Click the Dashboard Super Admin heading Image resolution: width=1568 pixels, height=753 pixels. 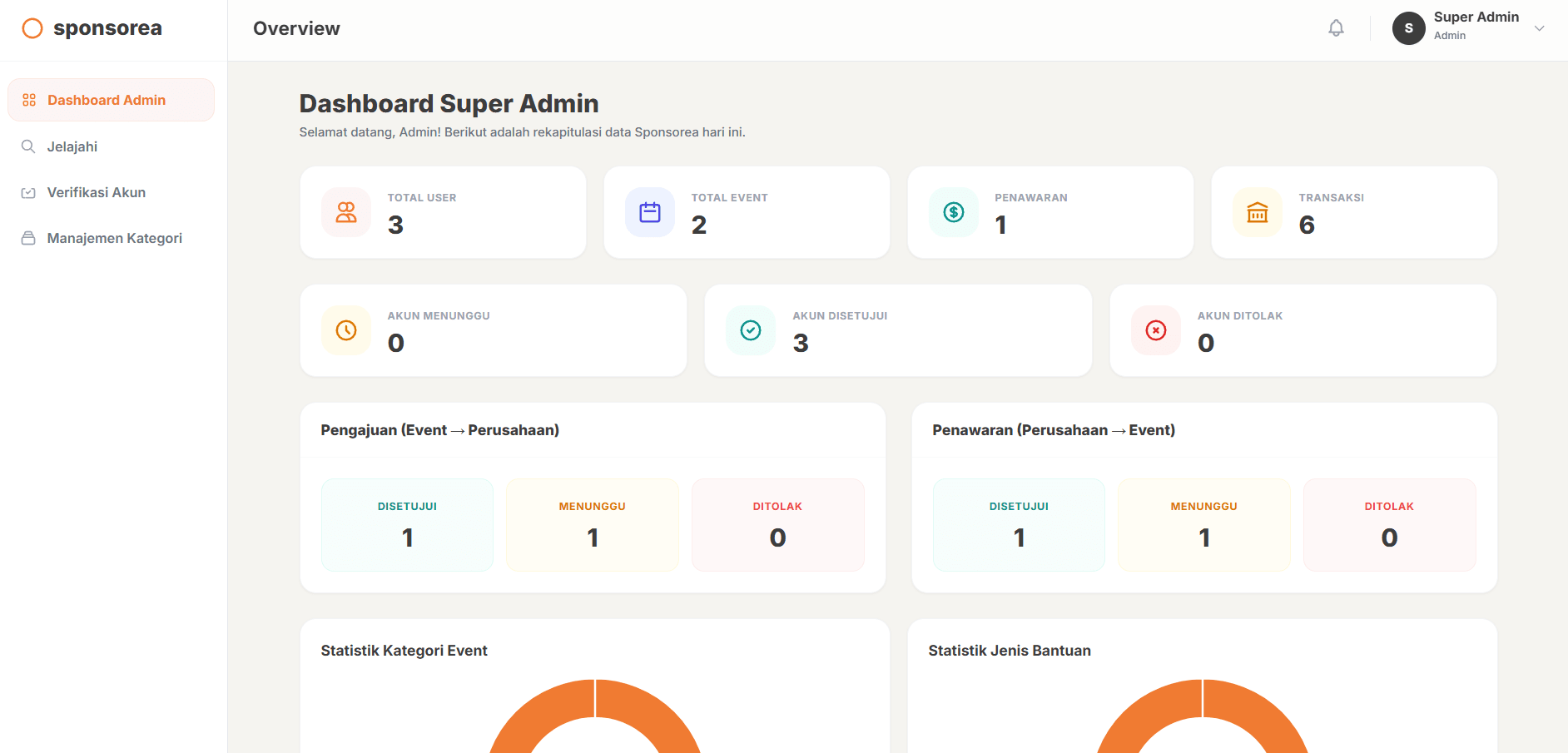point(449,103)
